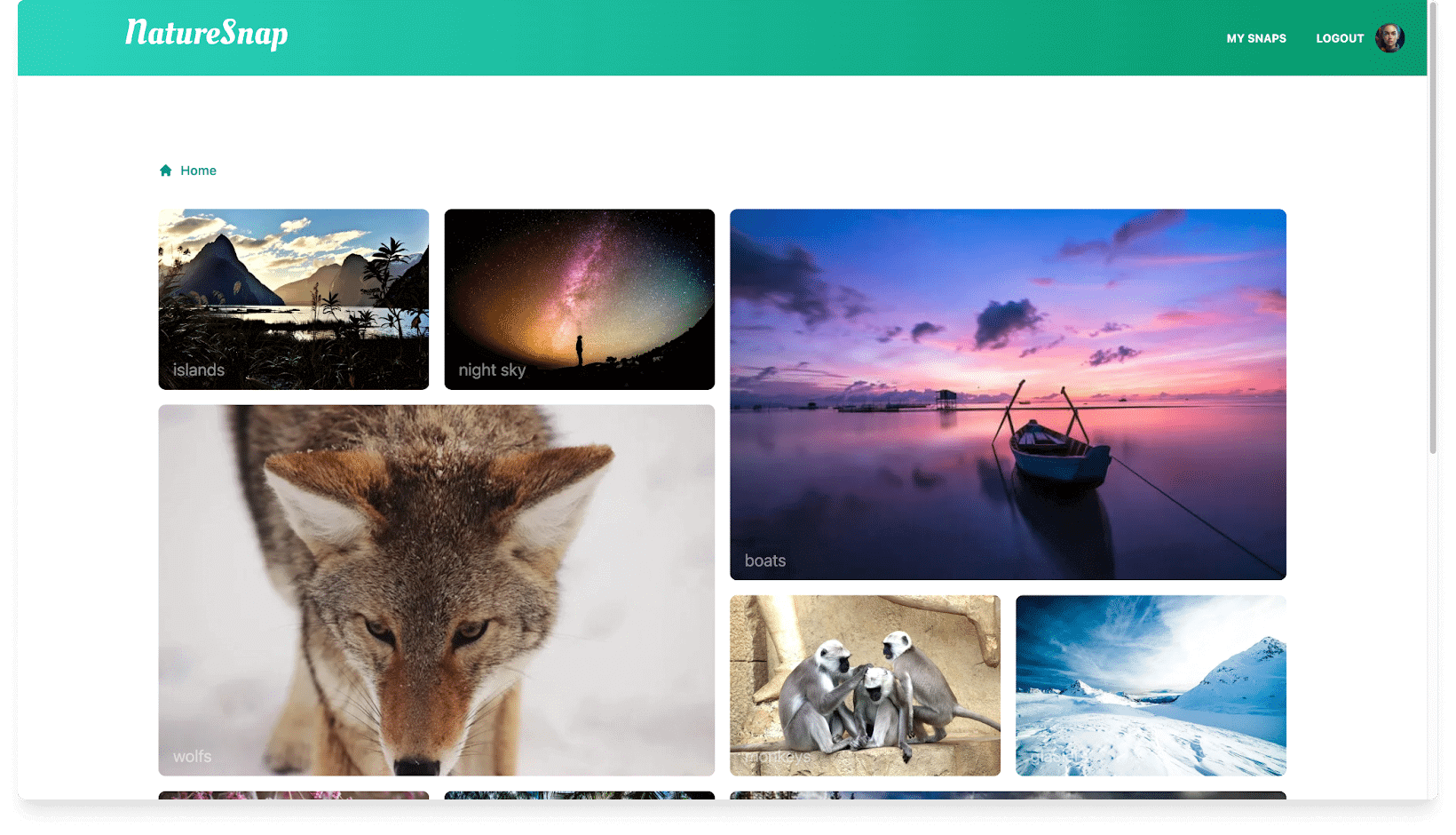
Task: Open the partially visible bottom-left photo tile
Action: click(293, 795)
